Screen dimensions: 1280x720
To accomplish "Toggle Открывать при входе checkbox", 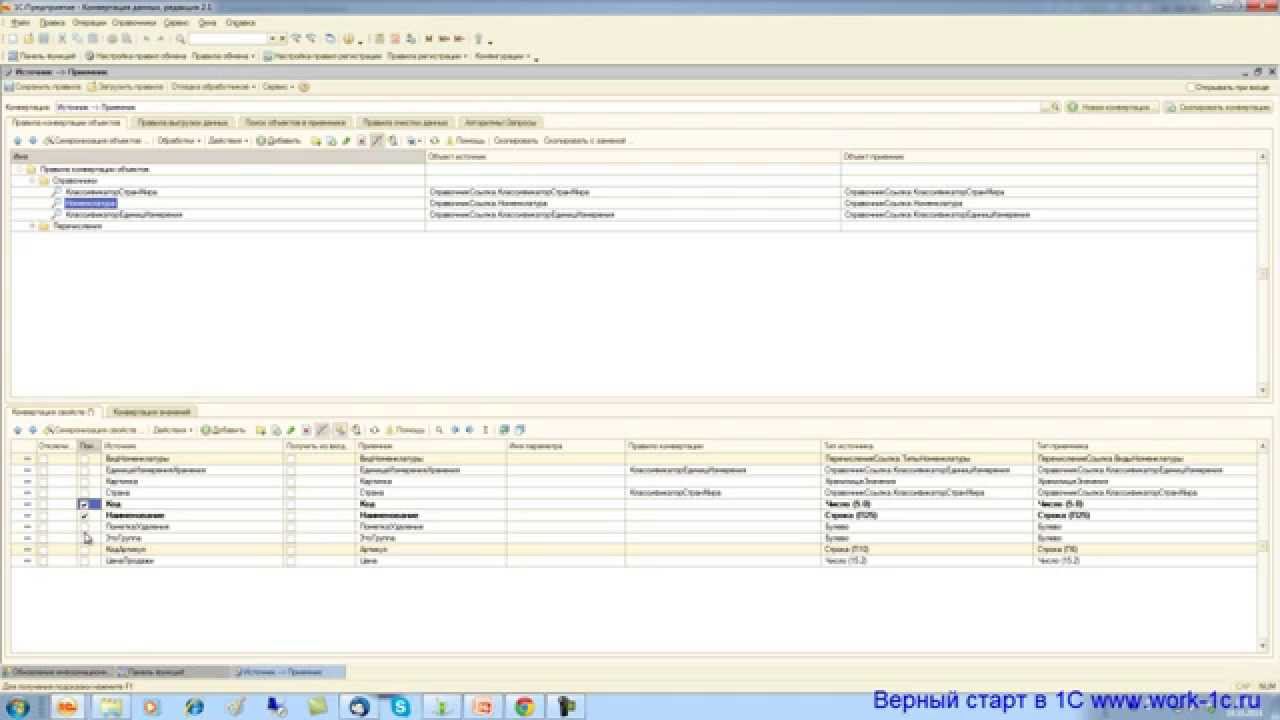I will (1191, 87).
